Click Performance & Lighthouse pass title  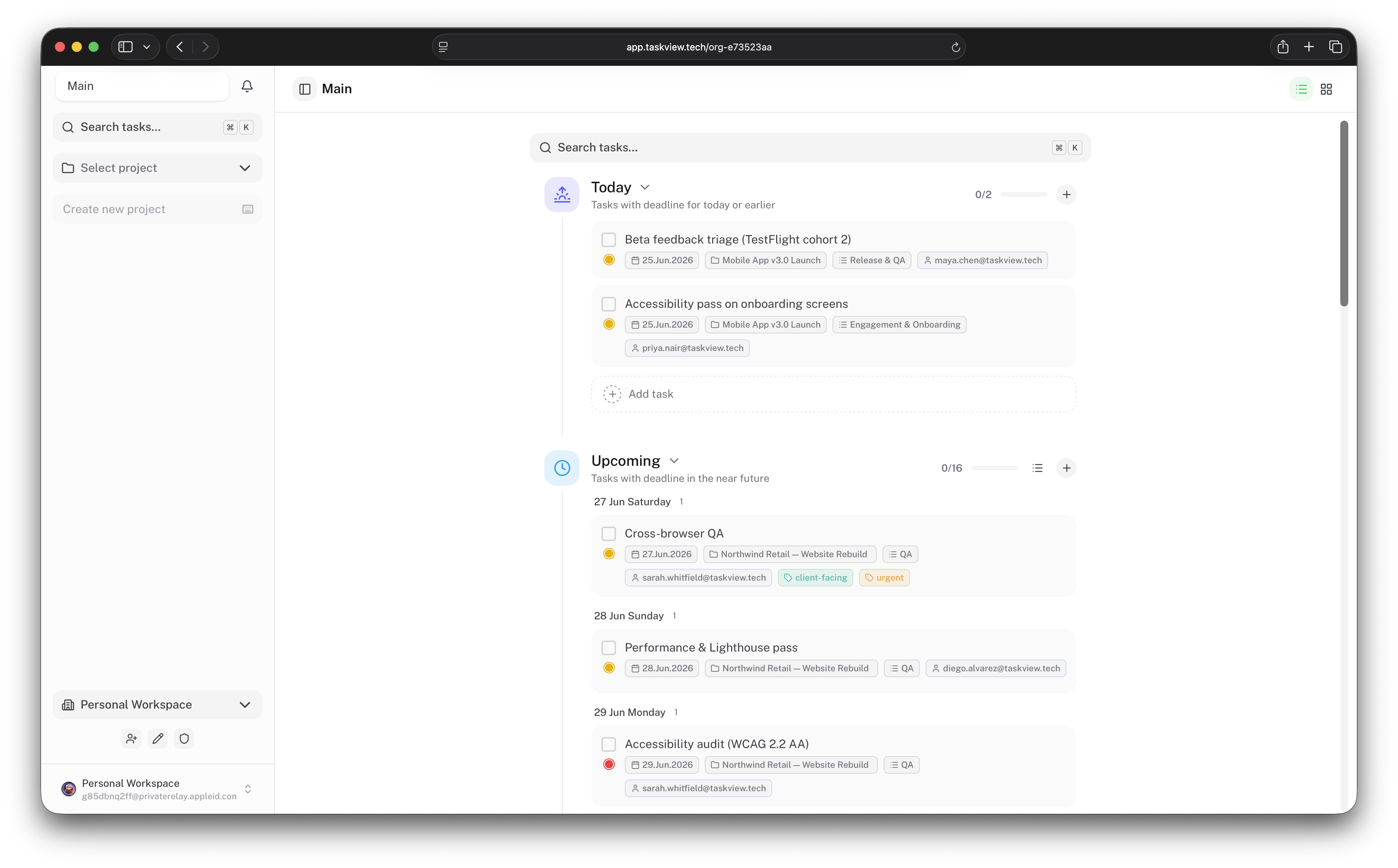coord(711,648)
